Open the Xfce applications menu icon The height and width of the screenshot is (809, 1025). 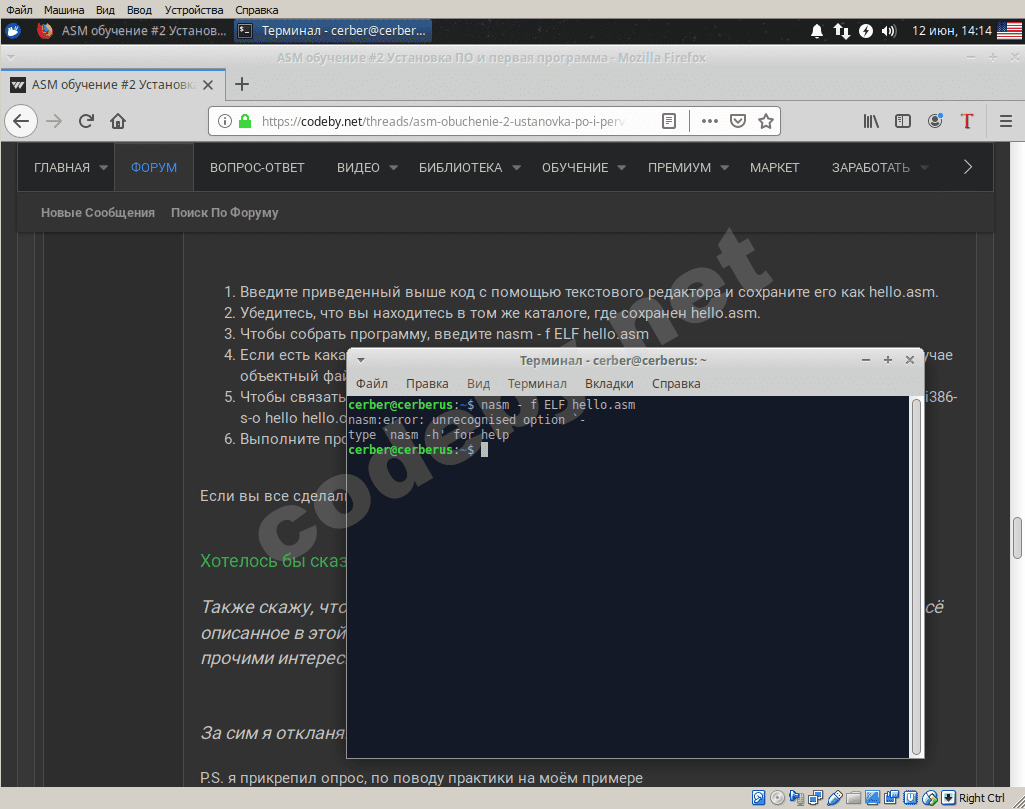(13, 31)
